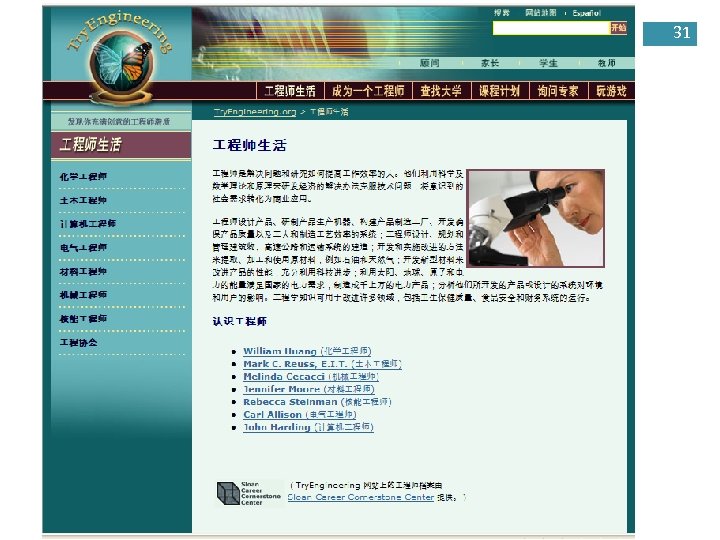720x540 pixels.
Task: Click the Sloan Career Cornerstone Center logo
Action: [x=248, y=493]
